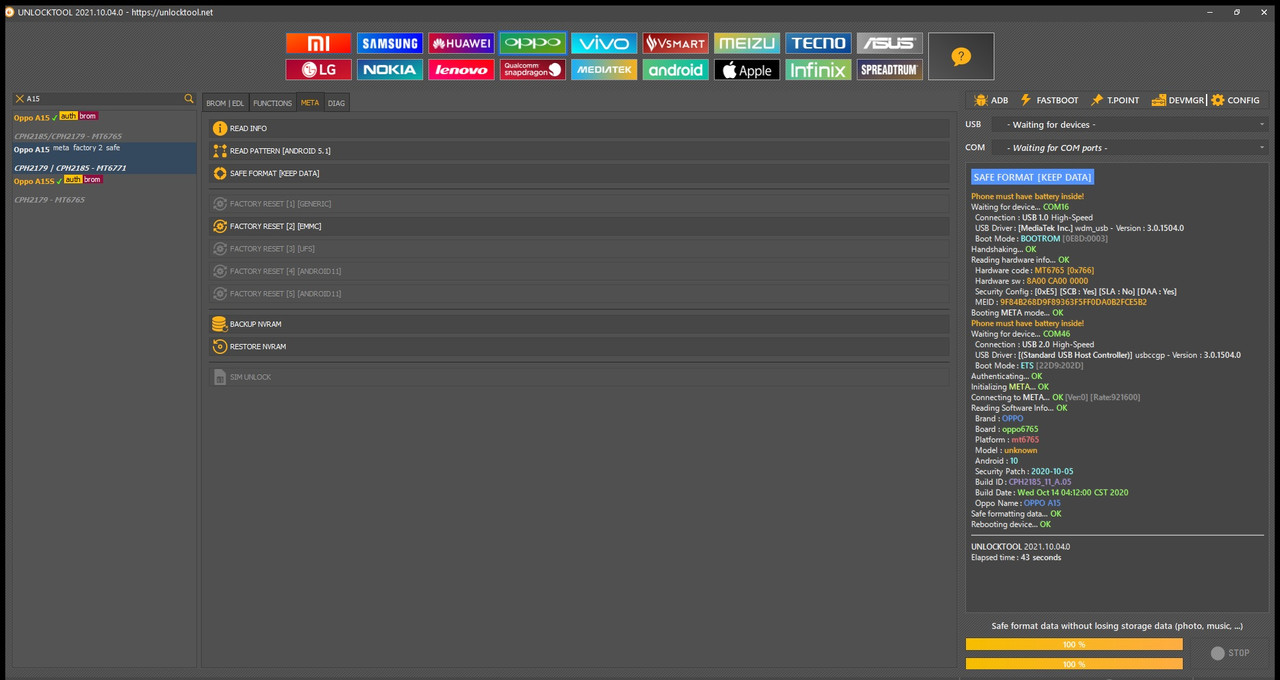
Task: Click the STOP button
Action: pyautogui.click(x=1229, y=653)
